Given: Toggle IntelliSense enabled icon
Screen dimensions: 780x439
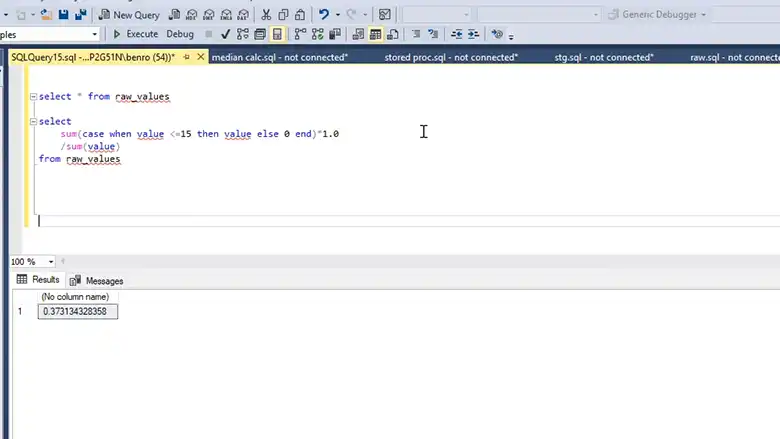Looking at the screenshot, I should click(277, 34).
